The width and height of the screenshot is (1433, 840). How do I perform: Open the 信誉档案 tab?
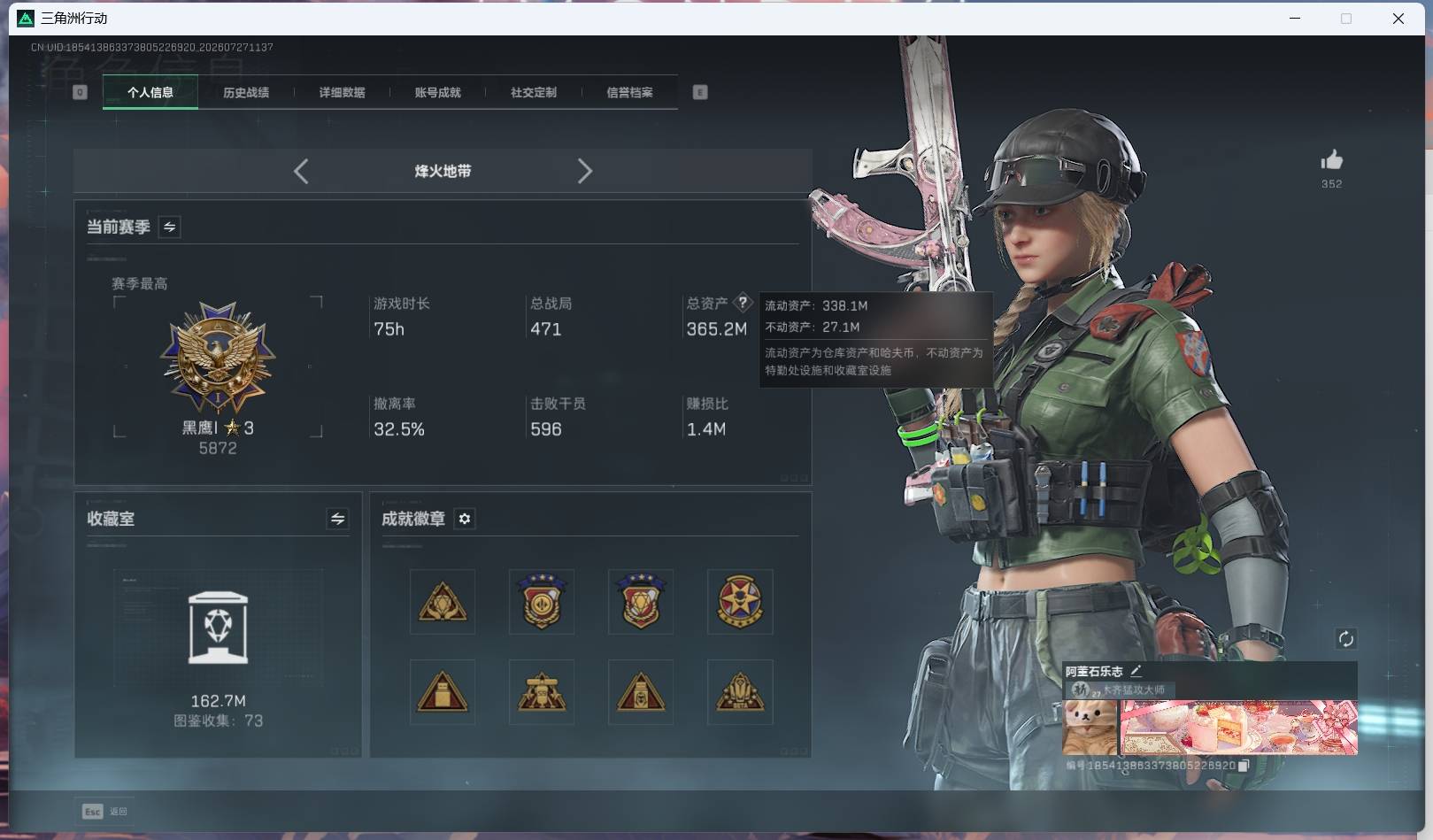pyautogui.click(x=629, y=92)
